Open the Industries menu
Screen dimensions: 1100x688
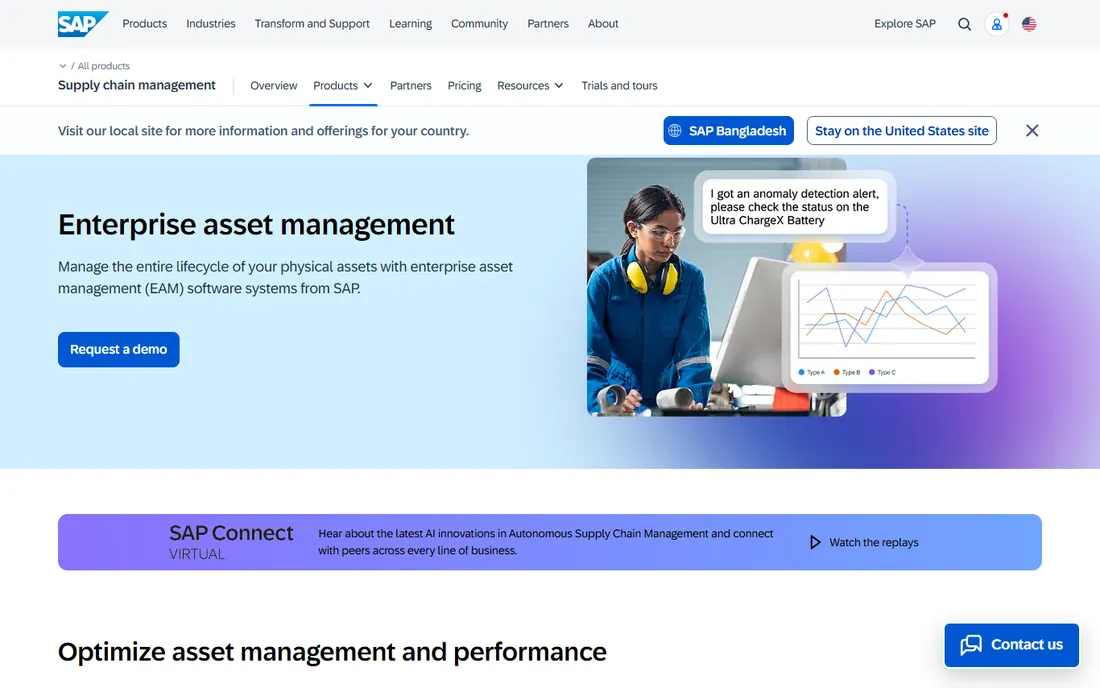point(210,24)
